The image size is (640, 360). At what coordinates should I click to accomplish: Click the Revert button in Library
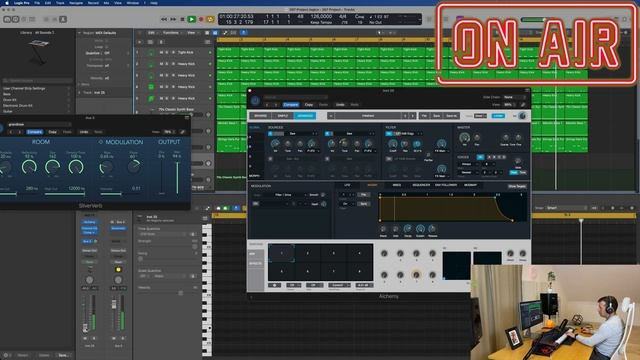(x=22, y=355)
